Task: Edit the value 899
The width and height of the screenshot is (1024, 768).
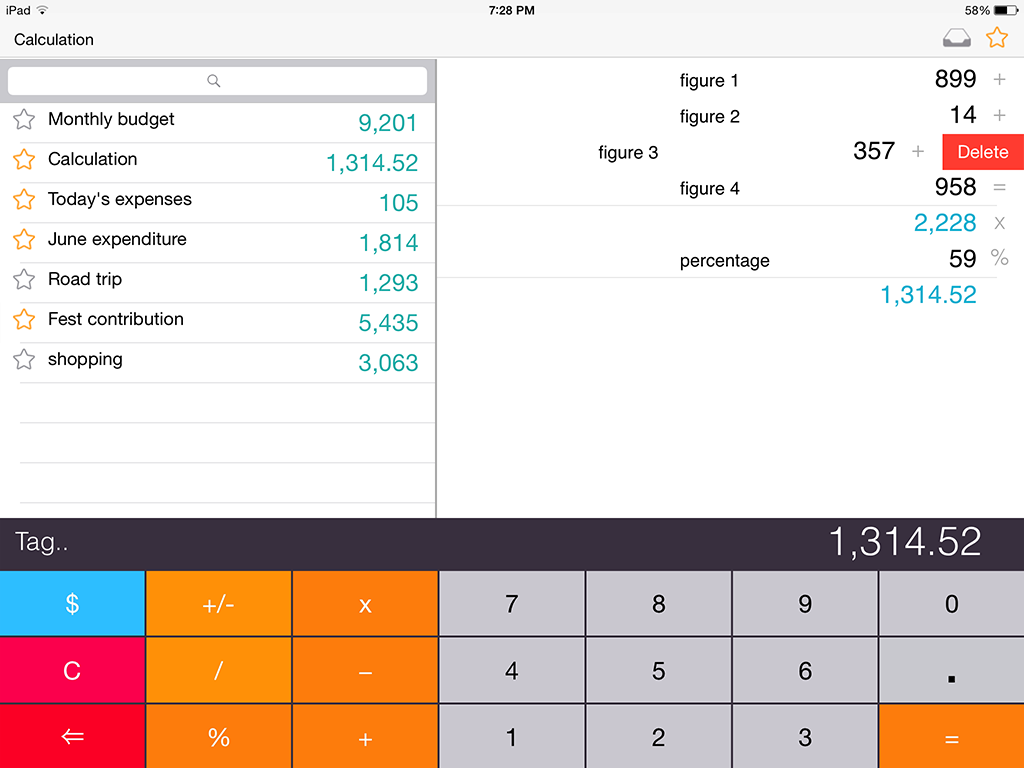Action: 955,79
